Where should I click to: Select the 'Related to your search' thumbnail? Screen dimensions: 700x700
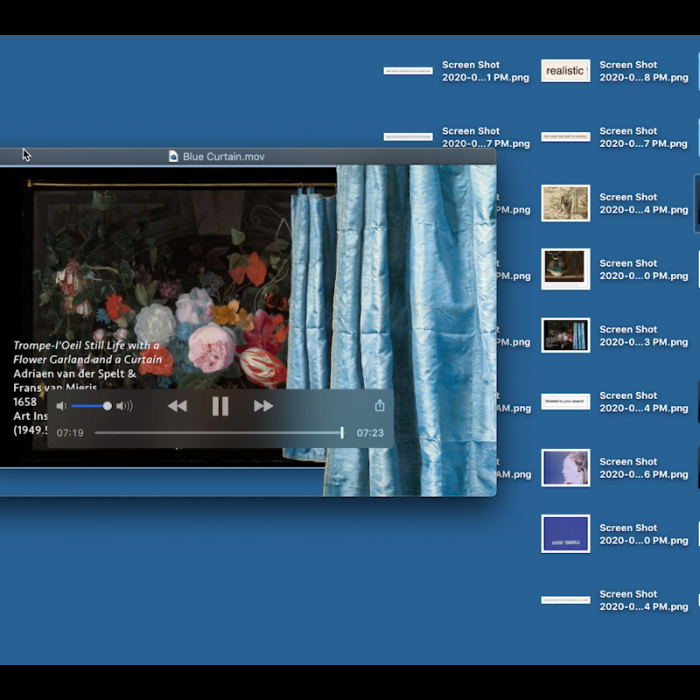pyautogui.click(x=566, y=401)
